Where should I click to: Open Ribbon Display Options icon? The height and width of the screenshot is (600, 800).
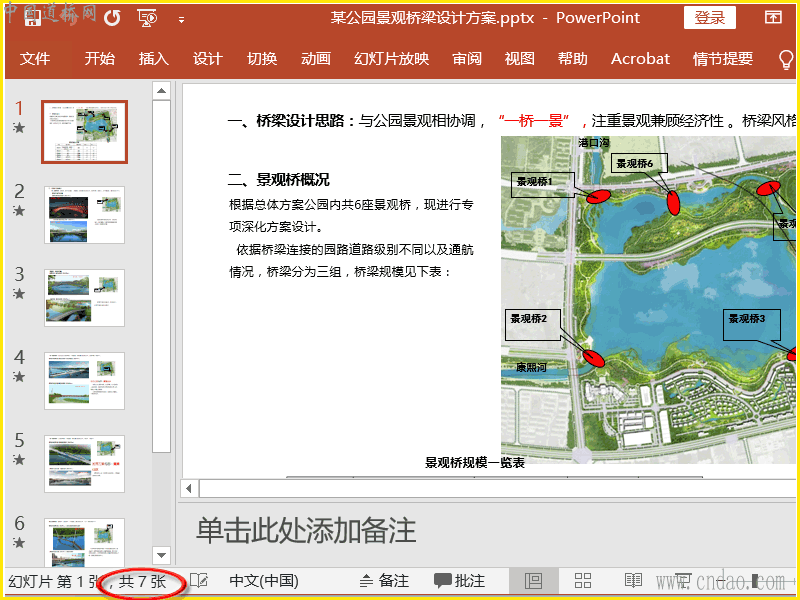(x=773, y=17)
